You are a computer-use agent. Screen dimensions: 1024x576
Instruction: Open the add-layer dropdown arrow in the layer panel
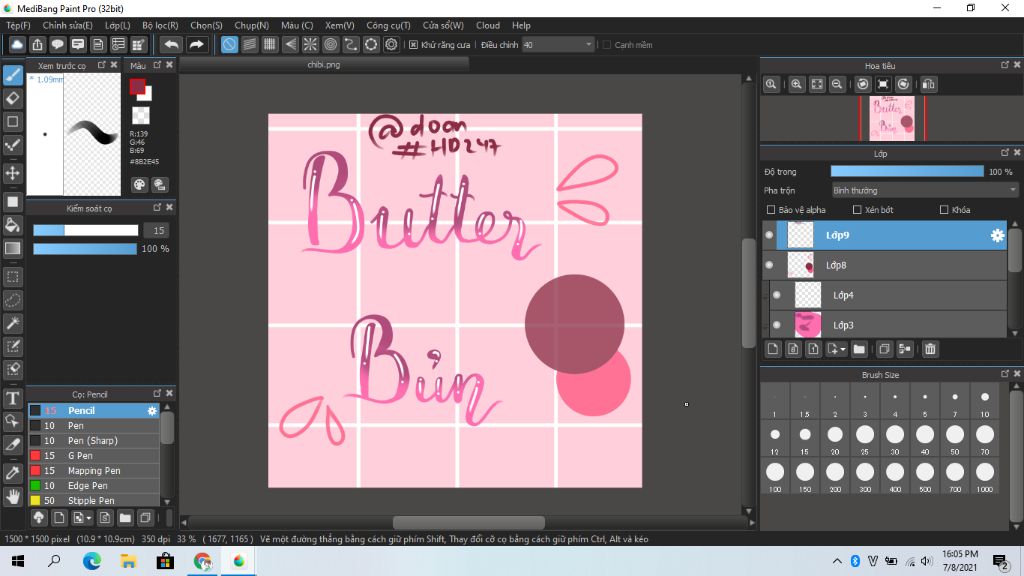click(x=843, y=349)
